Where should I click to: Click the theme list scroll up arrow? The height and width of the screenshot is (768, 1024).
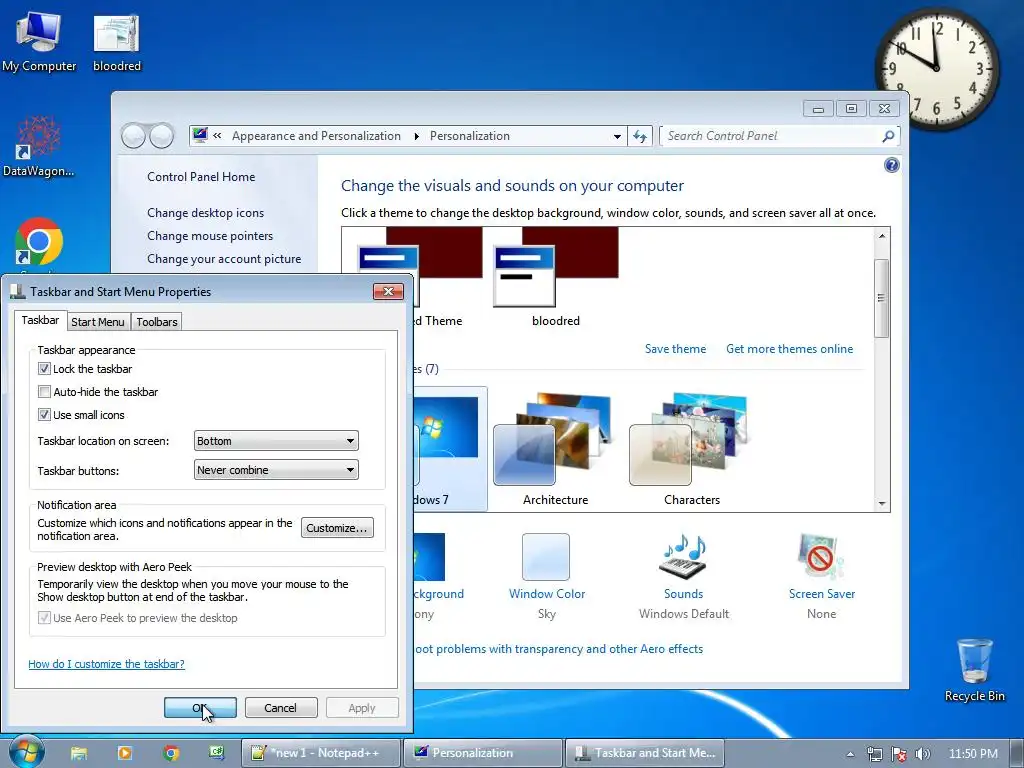tap(882, 236)
